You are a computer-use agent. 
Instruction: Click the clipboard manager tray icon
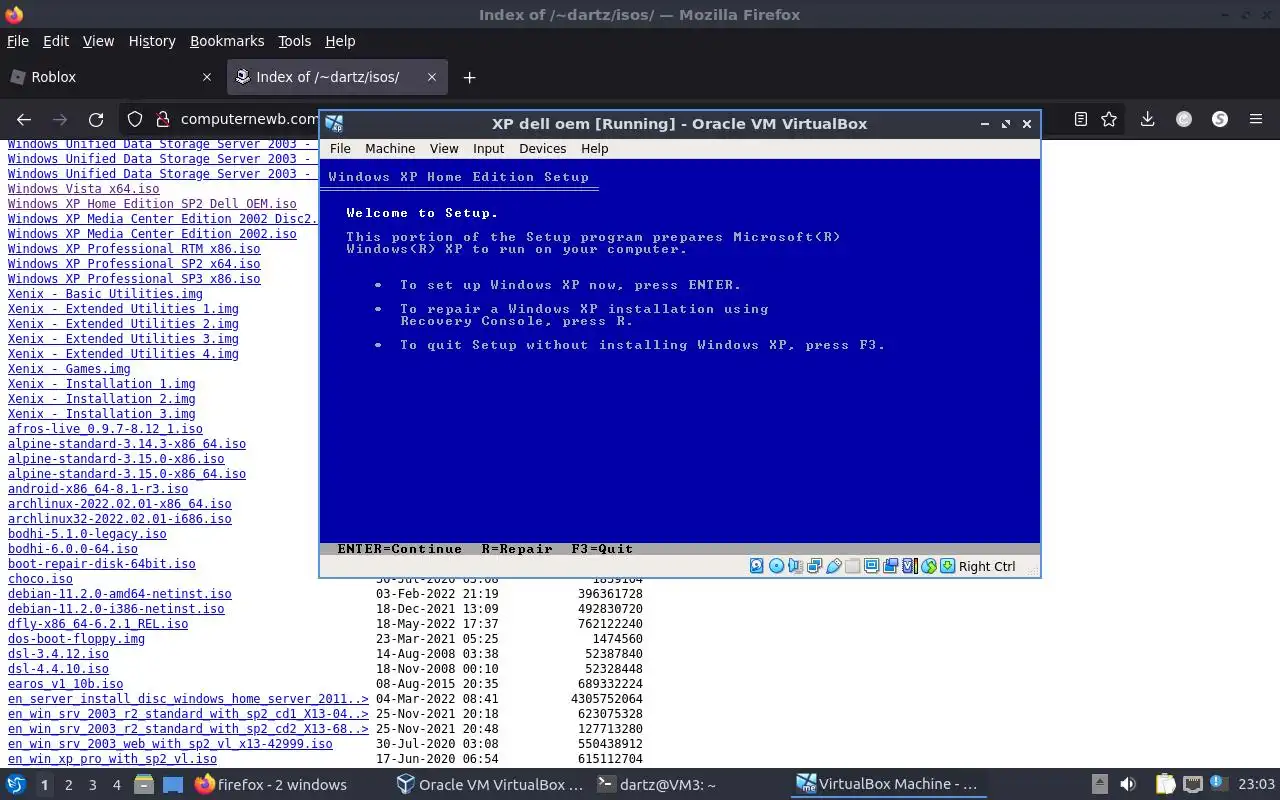click(1165, 785)
